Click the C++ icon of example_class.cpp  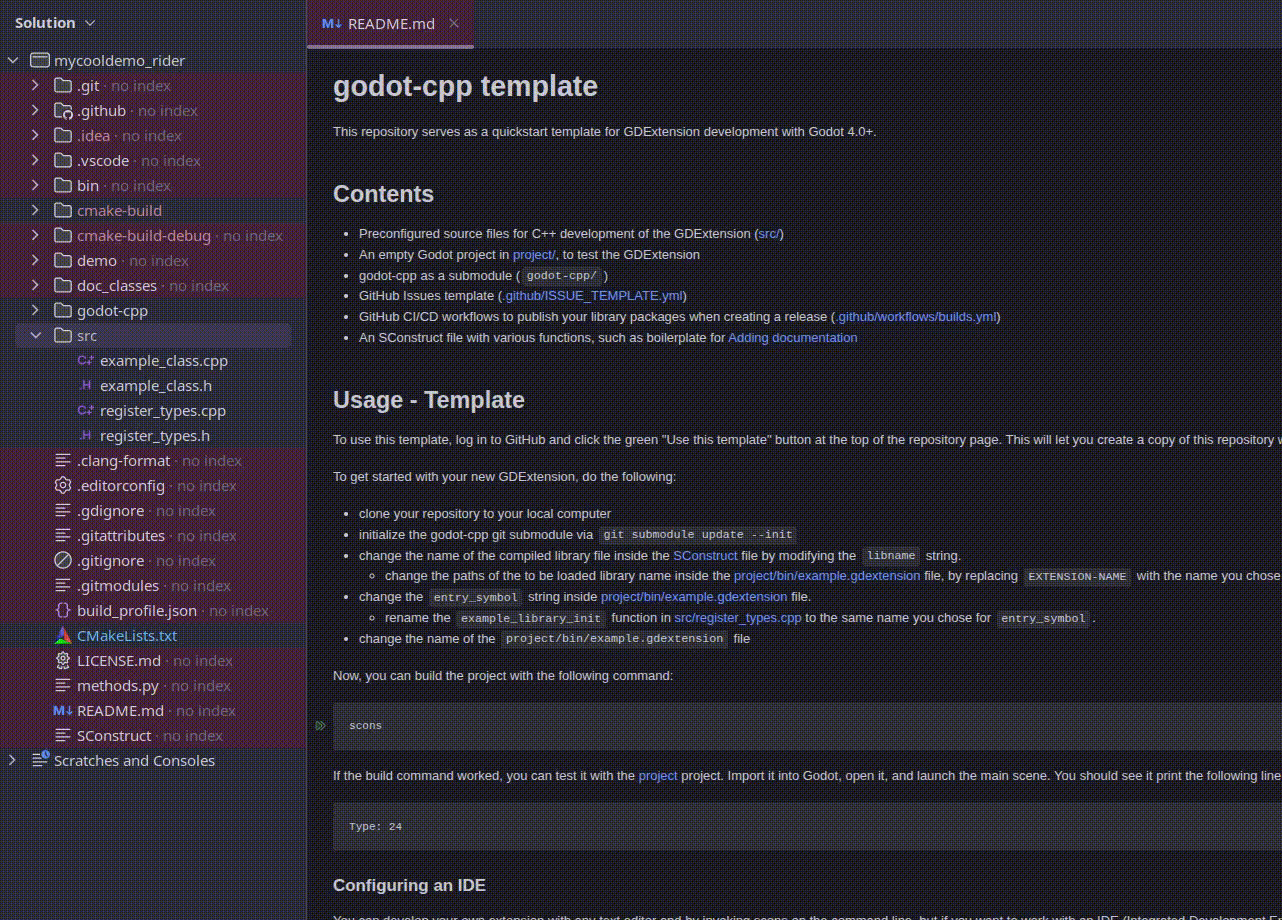pos(86,361)
